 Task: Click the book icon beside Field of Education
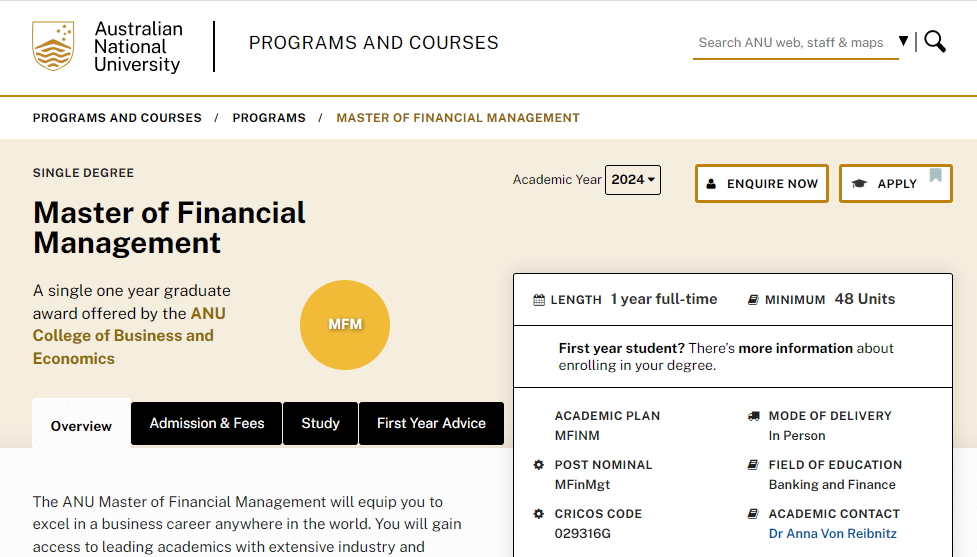coord(753,465)
